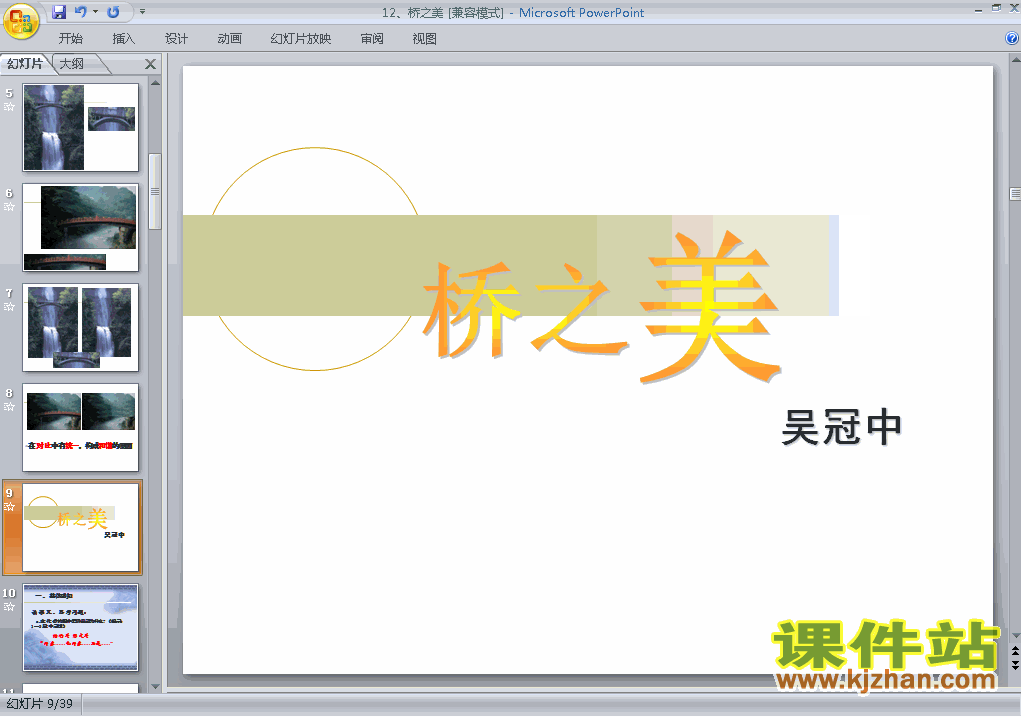Open the 视图 ribbon tab

(x=425, y=39)
